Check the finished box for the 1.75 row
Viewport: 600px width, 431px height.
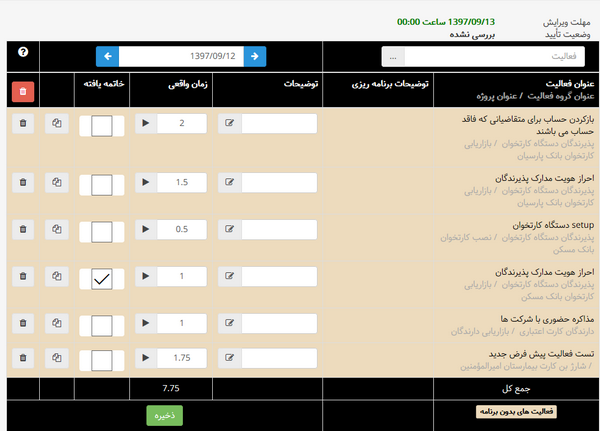click(102, 358)
